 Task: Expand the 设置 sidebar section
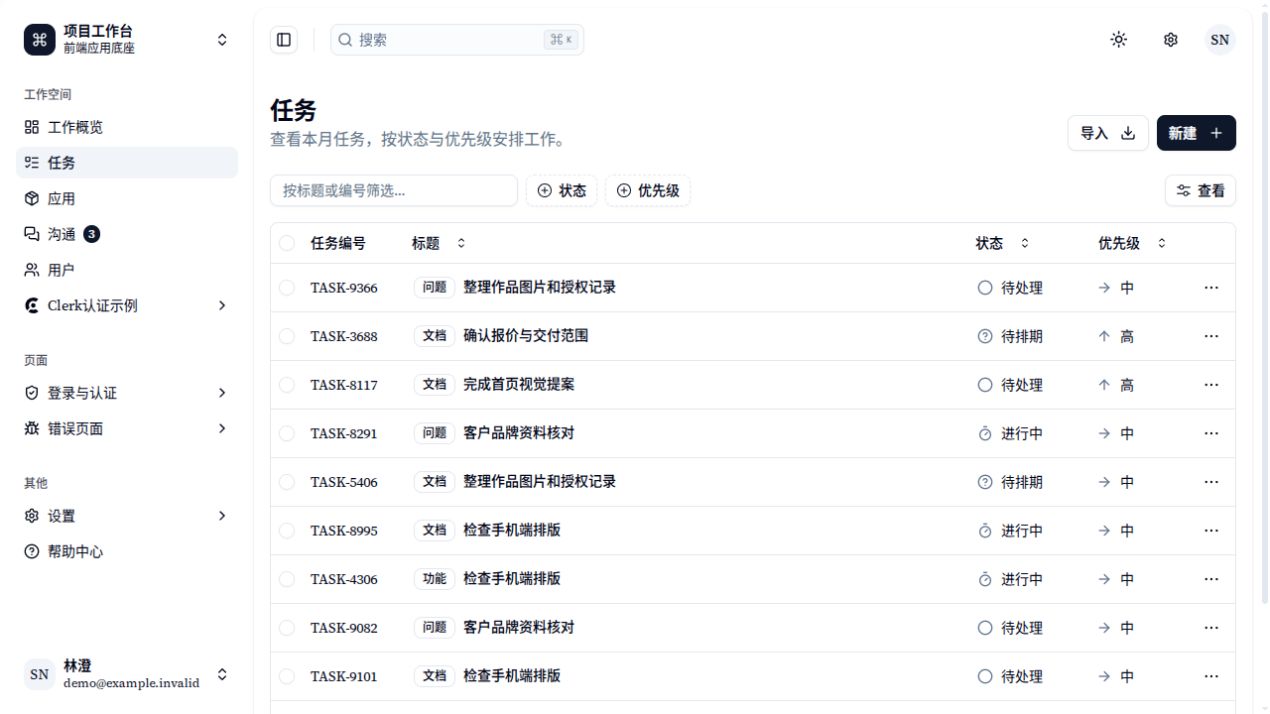127,516
